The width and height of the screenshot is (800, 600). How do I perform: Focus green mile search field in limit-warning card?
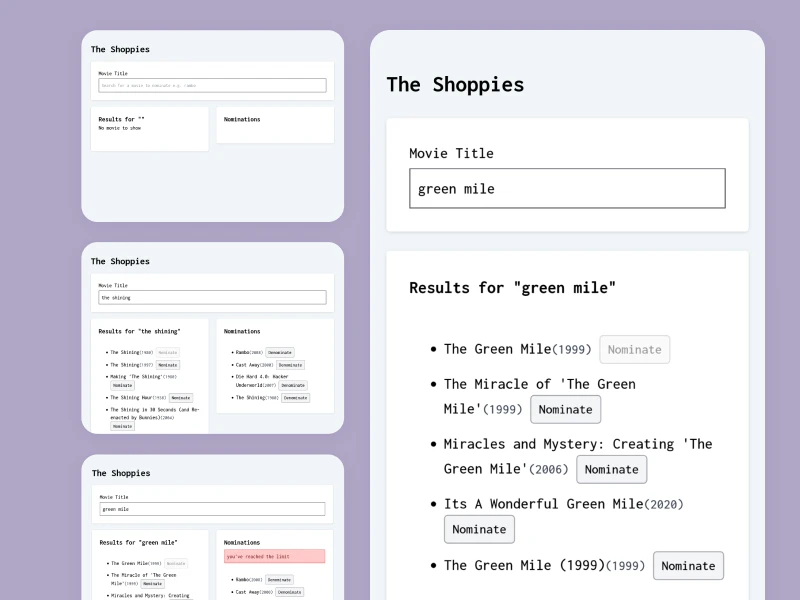212,509
